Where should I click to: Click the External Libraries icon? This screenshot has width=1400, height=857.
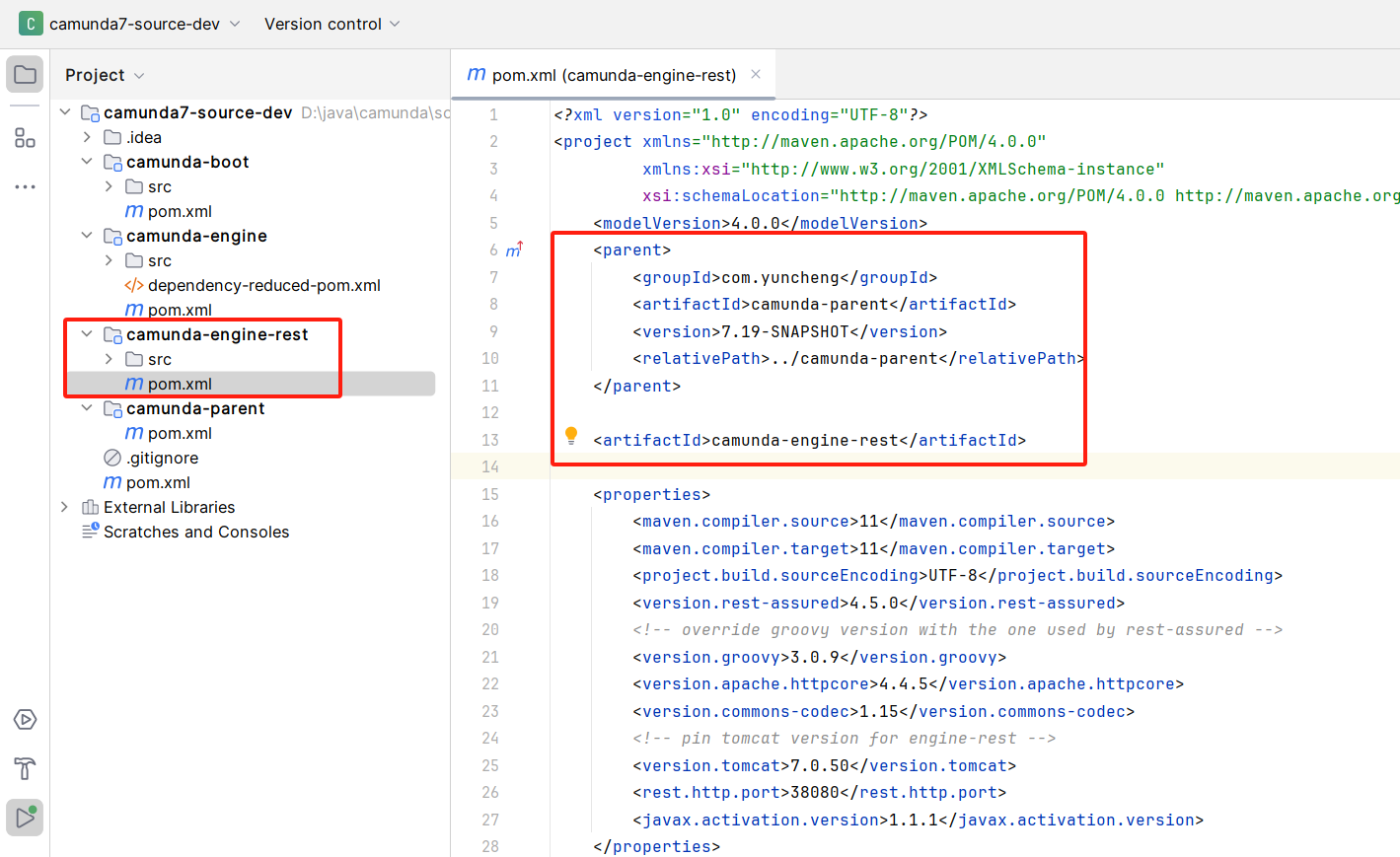point(90,507)
